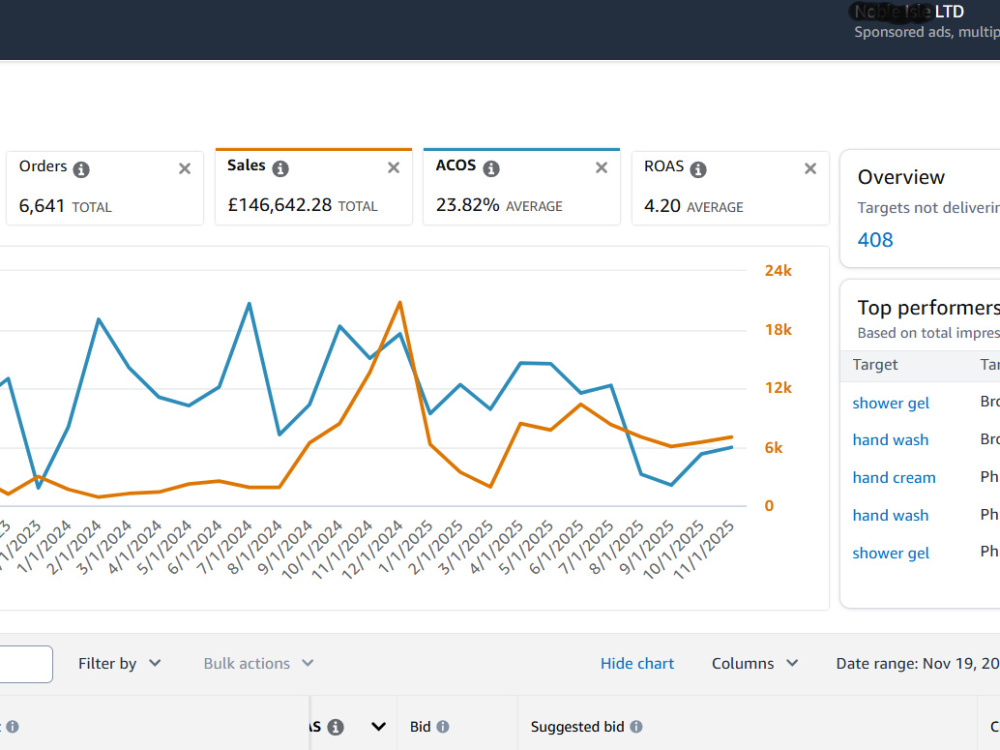Click the Bid column info icon
Viewport: 1000px width, 750px height.
(x=443, y=726)
